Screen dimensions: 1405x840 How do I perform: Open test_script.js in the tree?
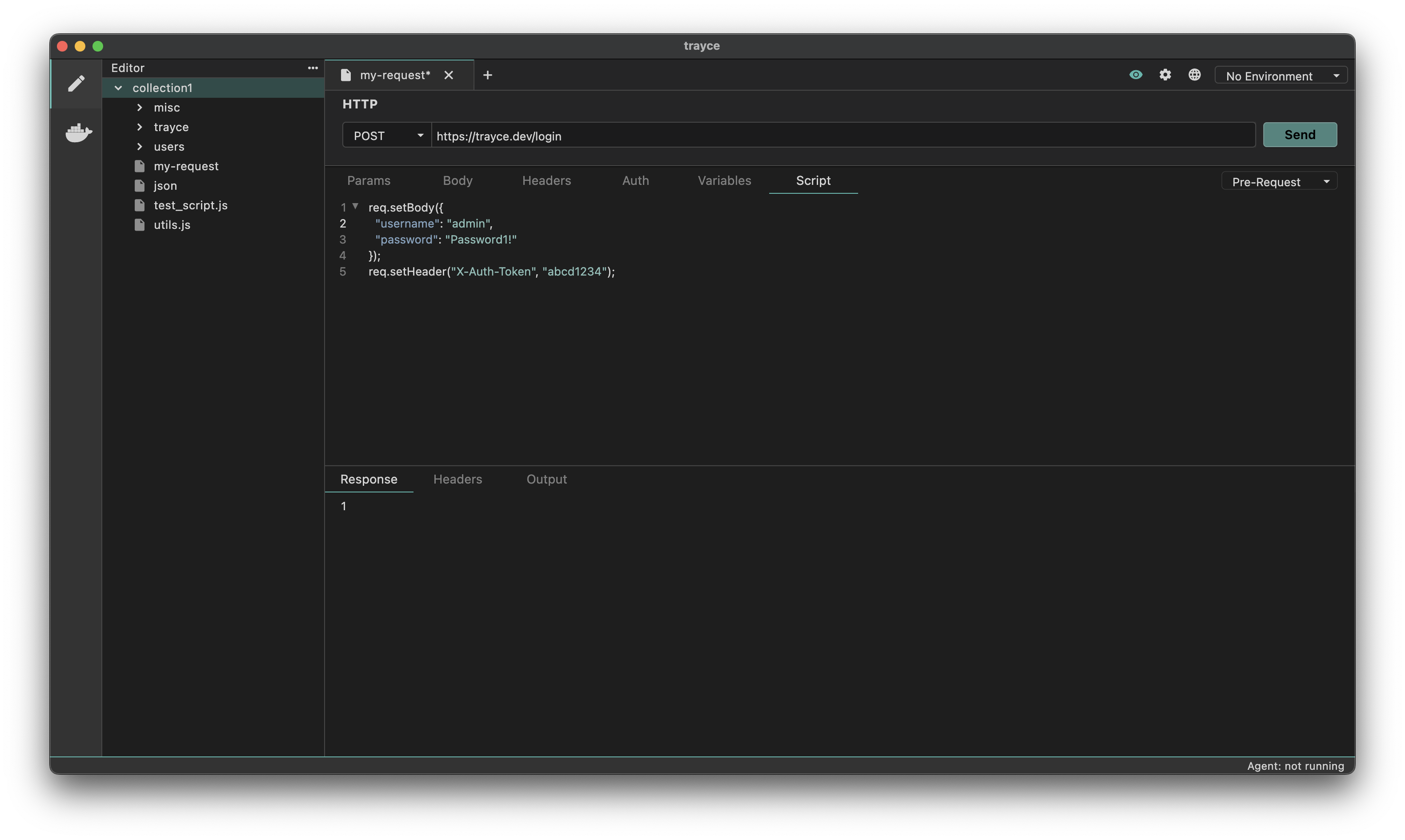click(x=190, y=205)
